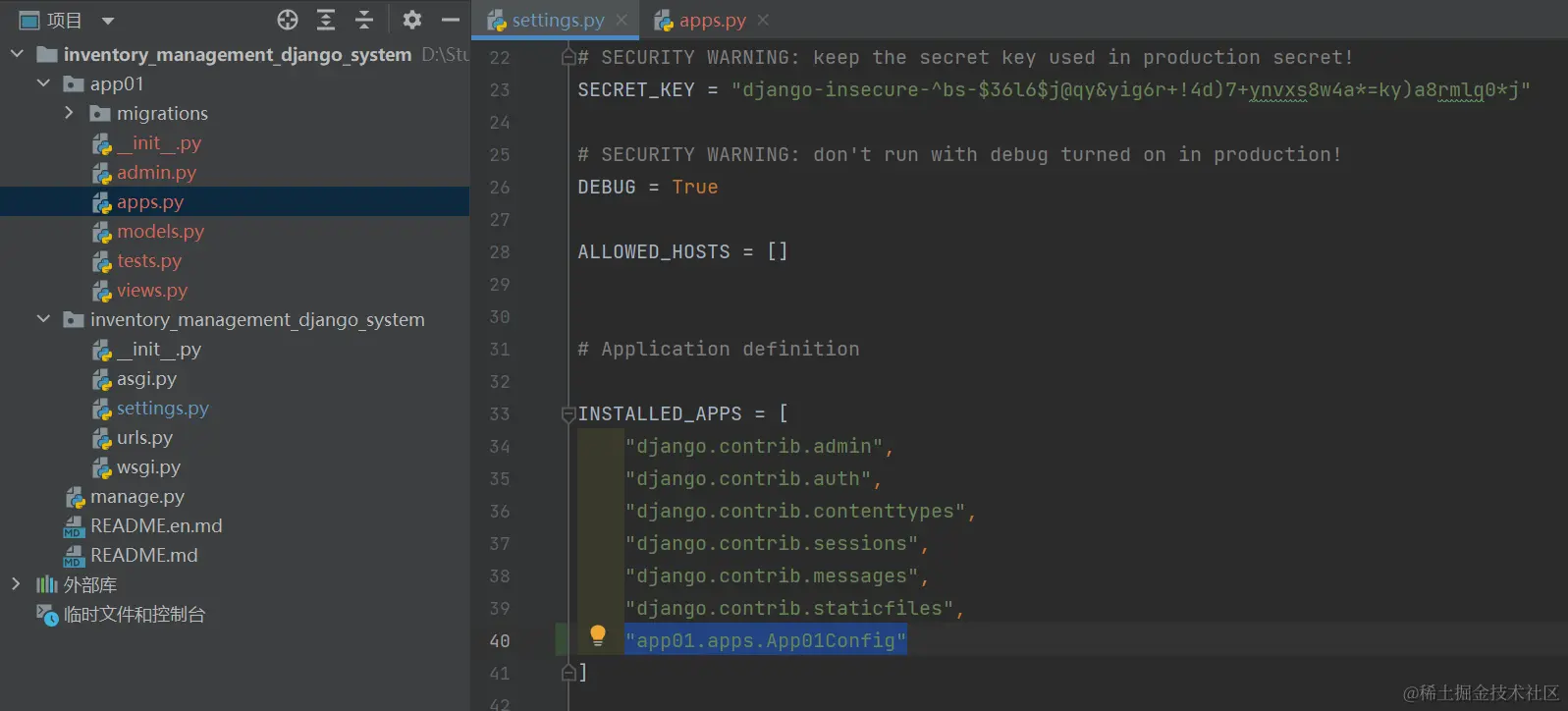1568x711 pixels.
Task: Expand the 外部库 node
Action: pos(16,584)
